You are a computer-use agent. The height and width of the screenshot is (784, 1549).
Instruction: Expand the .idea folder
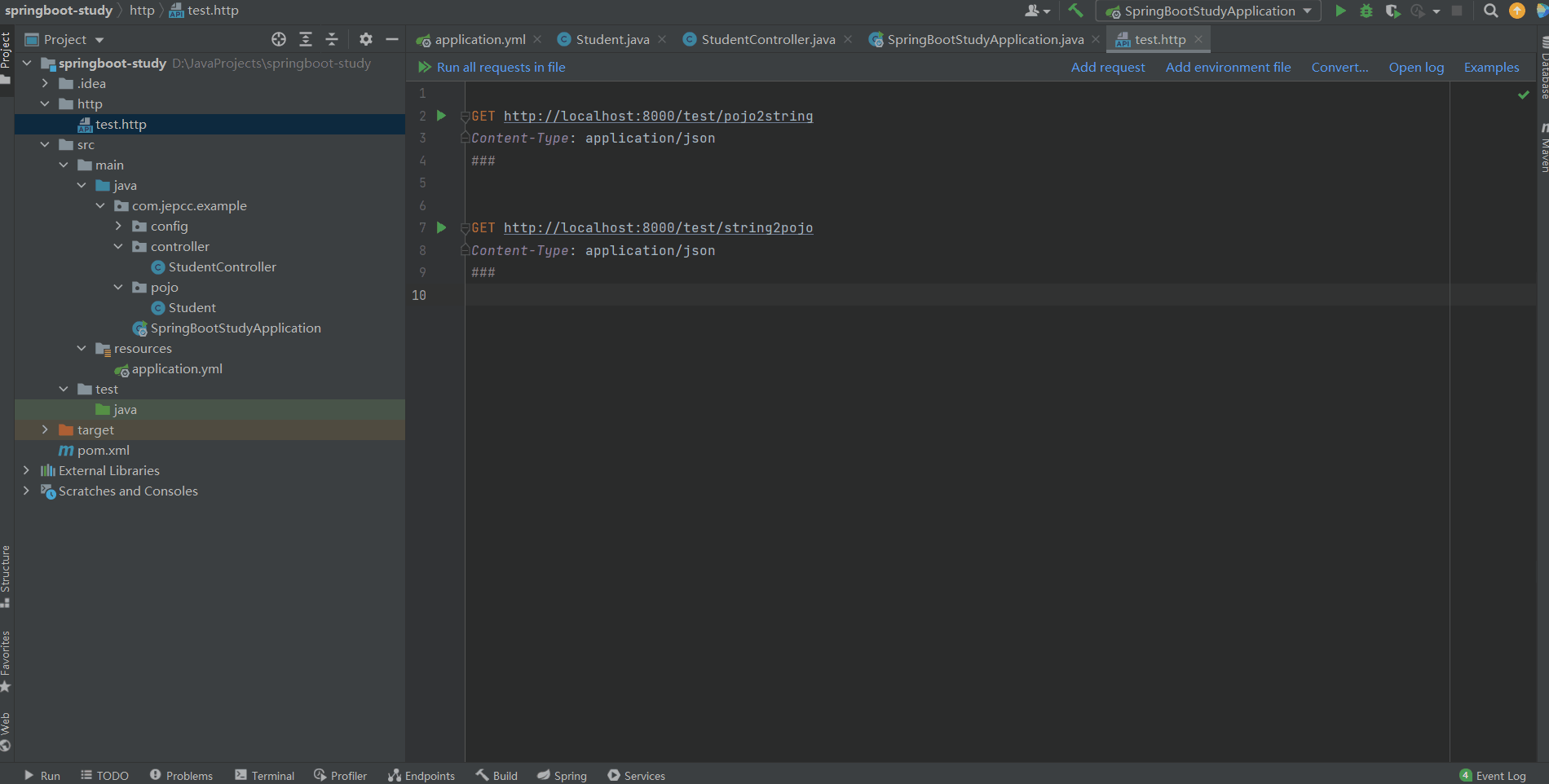coord(45,83)
